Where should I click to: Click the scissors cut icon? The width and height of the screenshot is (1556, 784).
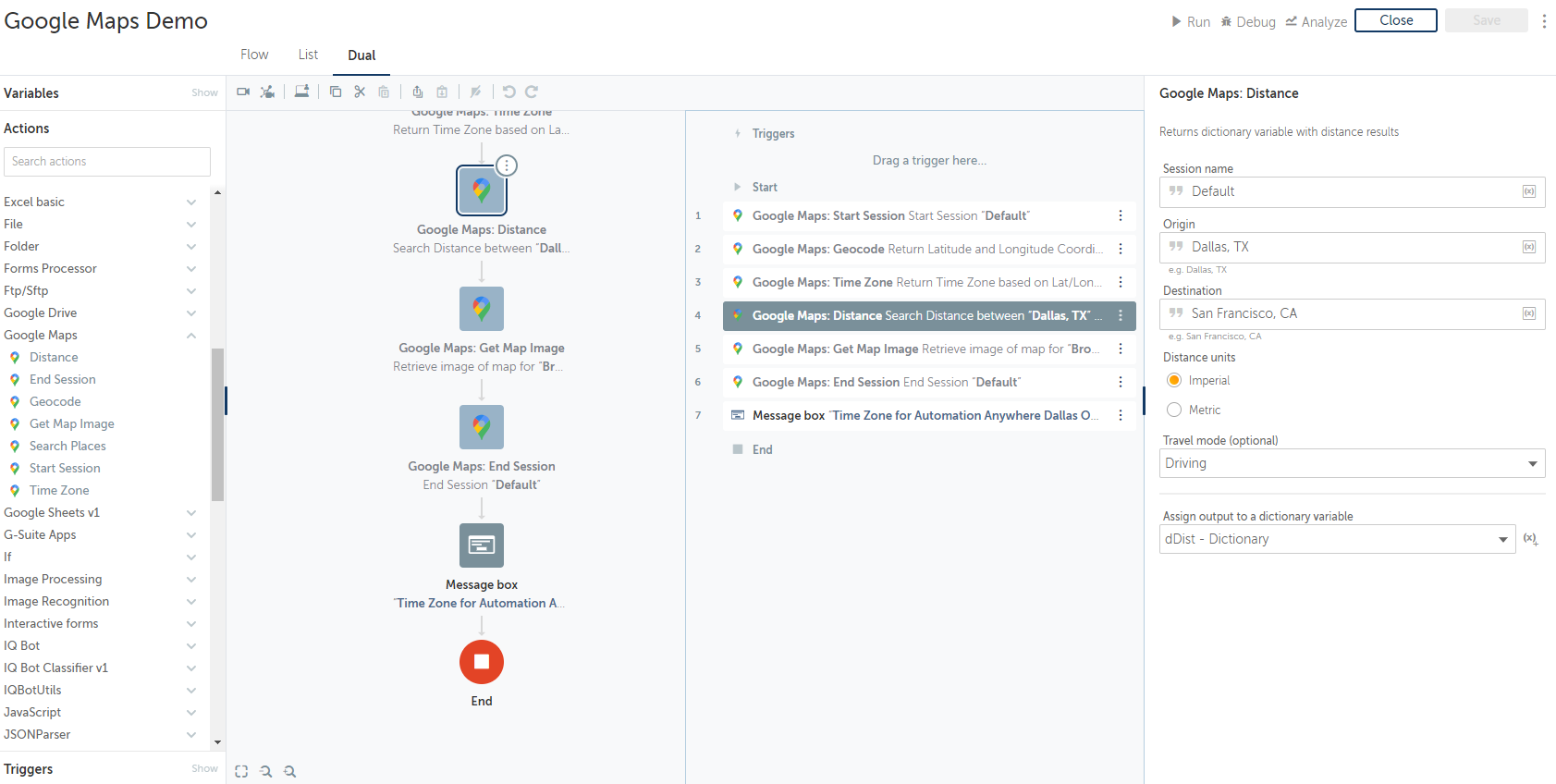click(360, 92)
